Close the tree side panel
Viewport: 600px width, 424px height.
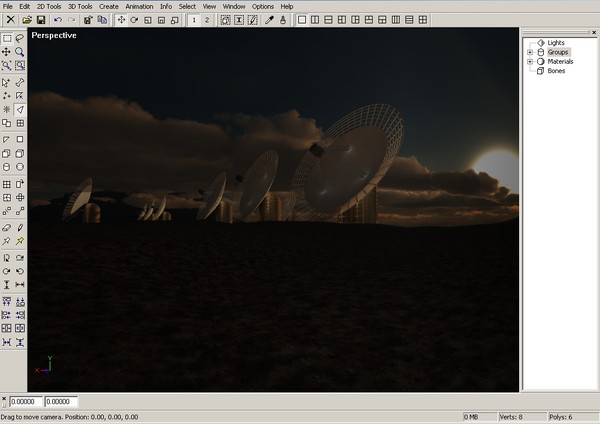594,33
